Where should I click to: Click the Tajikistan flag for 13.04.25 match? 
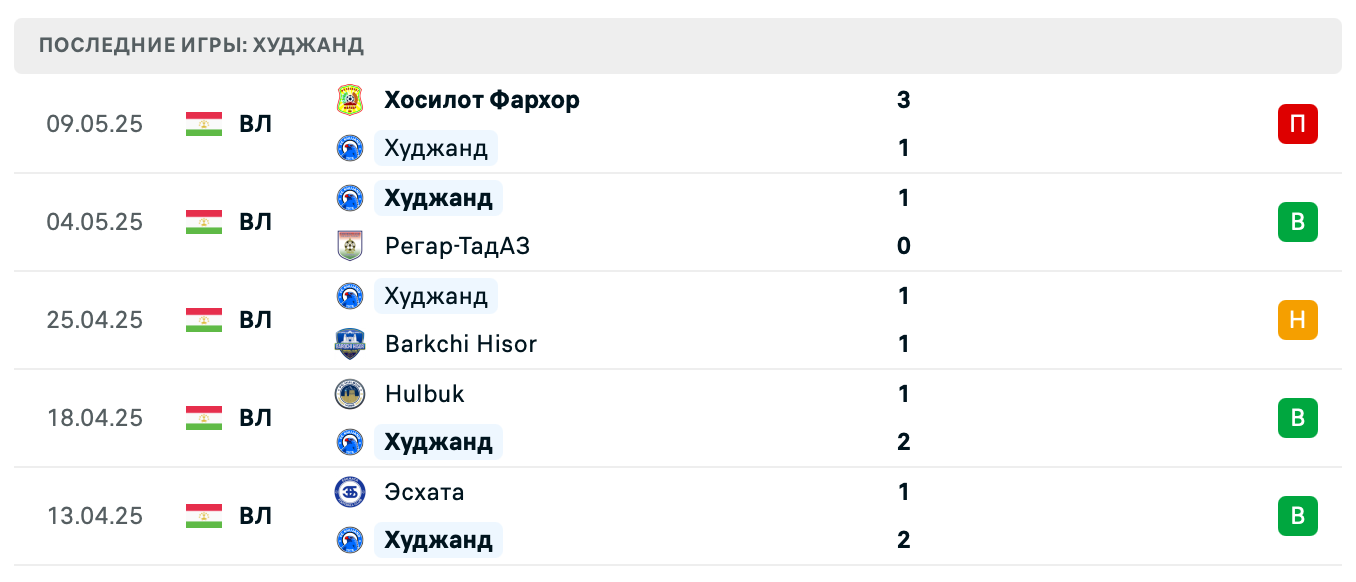[204, 516]
